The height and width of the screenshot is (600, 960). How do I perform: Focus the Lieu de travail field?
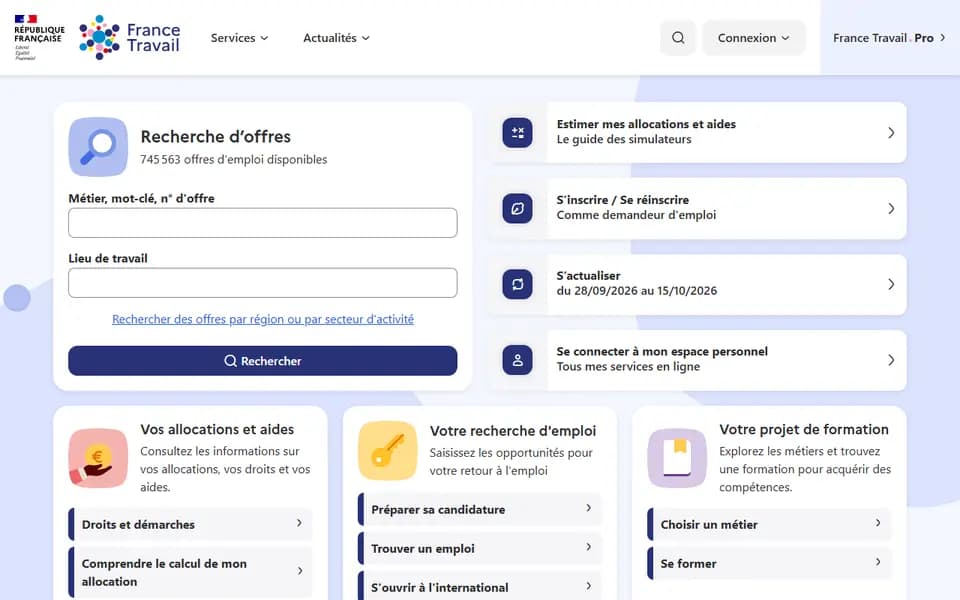[x=263, y=283]
